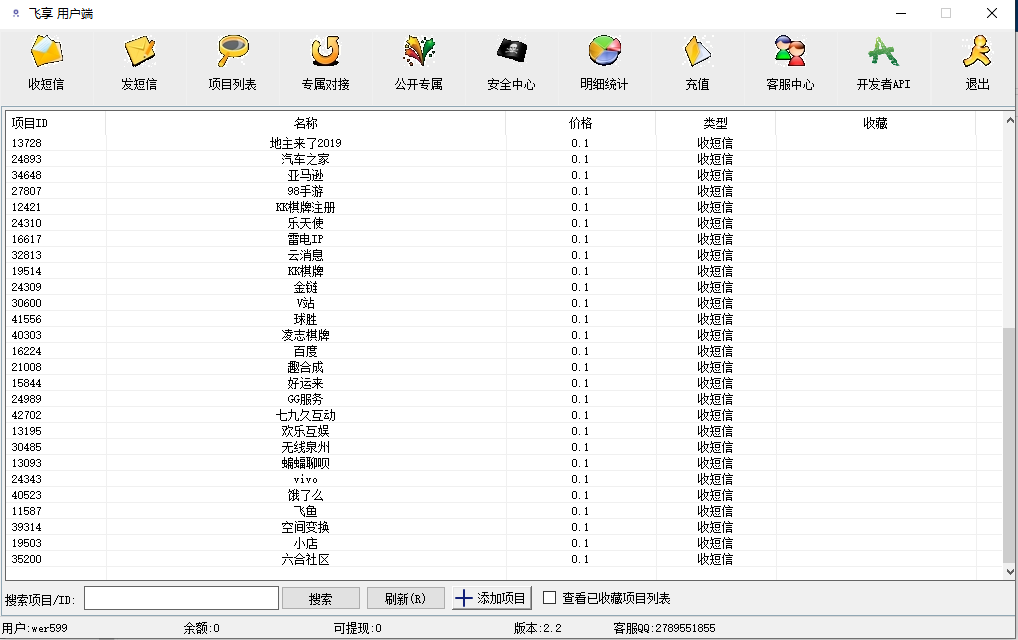
Task: Click the 余额:0 status bar entry
Action: pyautogui.click(x=201, y=628)
